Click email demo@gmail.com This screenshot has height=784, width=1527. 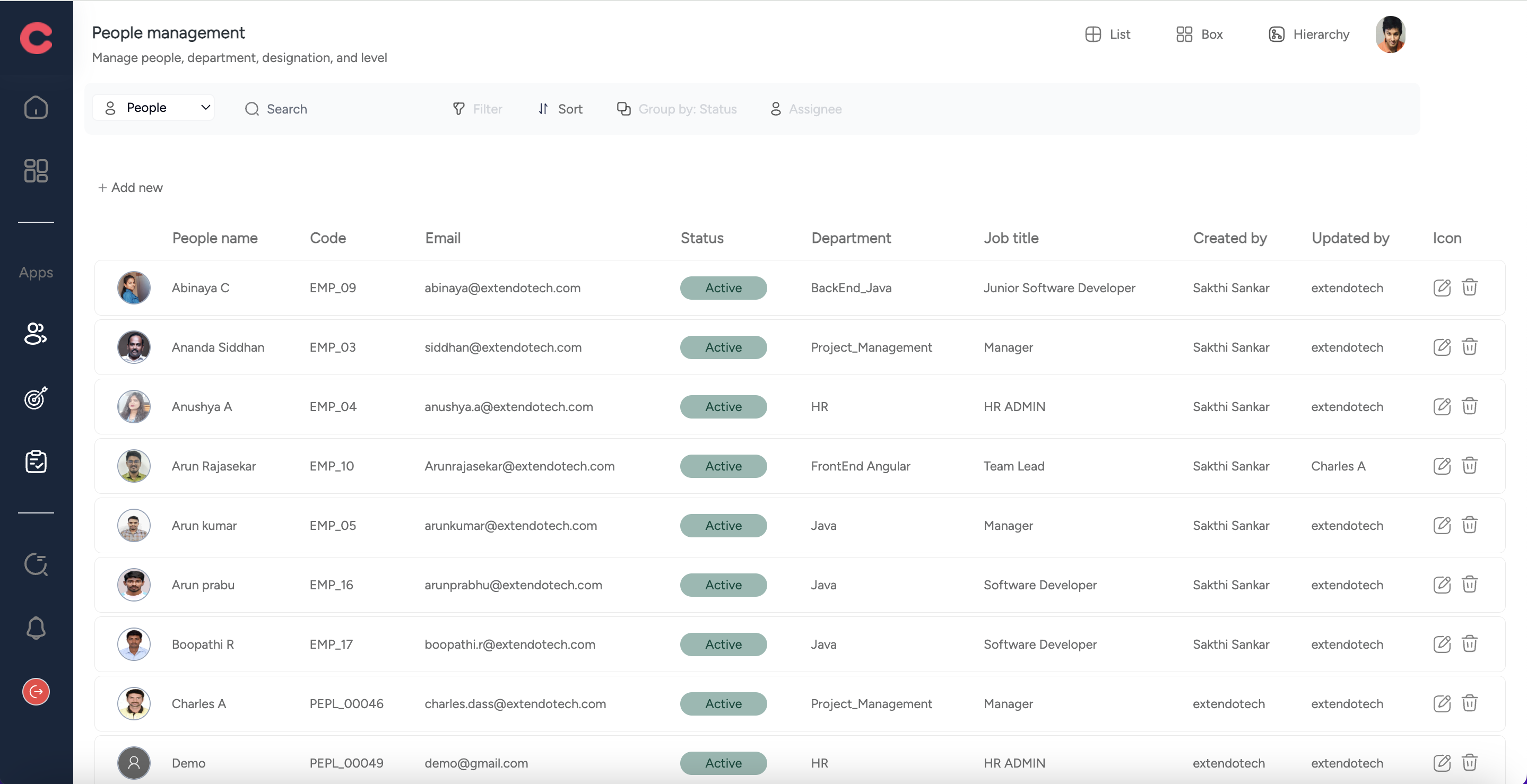[476, 763]
